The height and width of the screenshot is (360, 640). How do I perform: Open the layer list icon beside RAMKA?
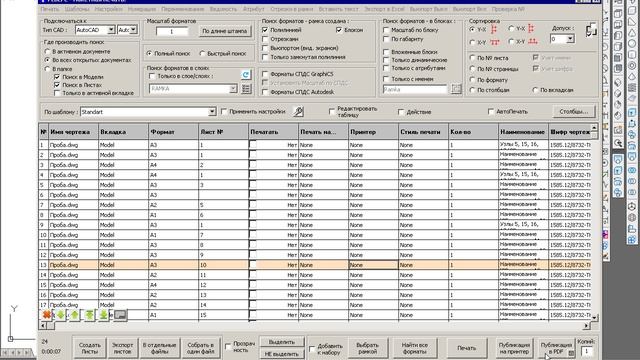246,89
